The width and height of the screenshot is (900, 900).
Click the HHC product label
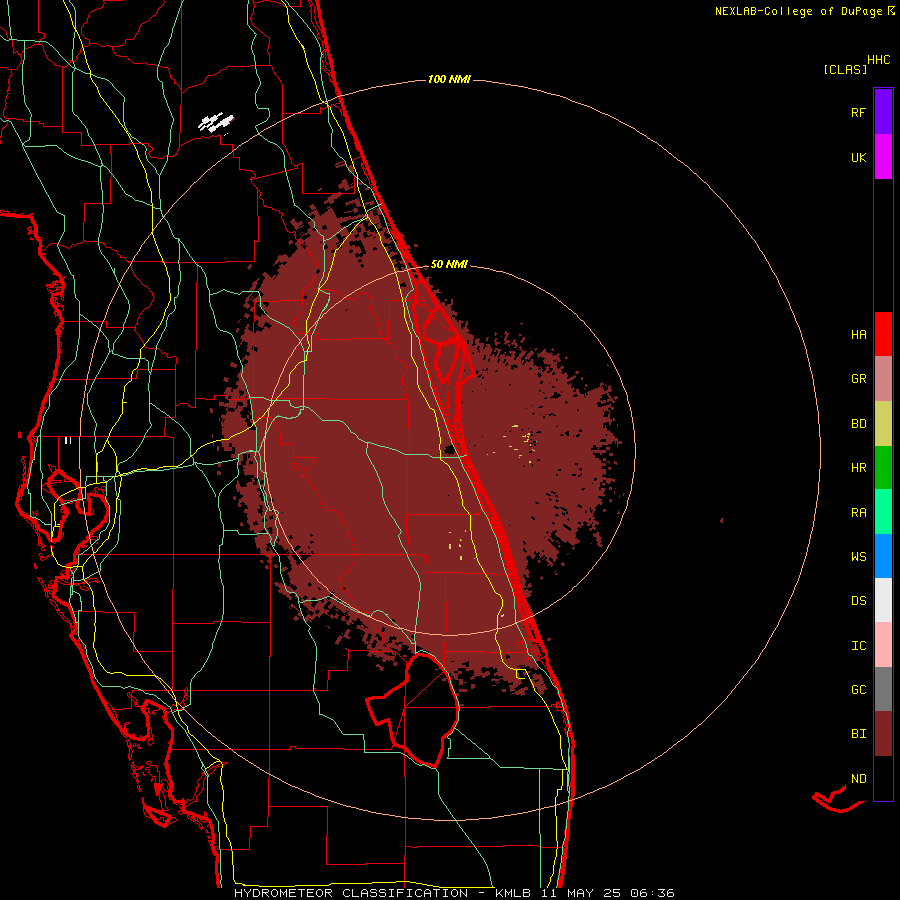(879, 60)
